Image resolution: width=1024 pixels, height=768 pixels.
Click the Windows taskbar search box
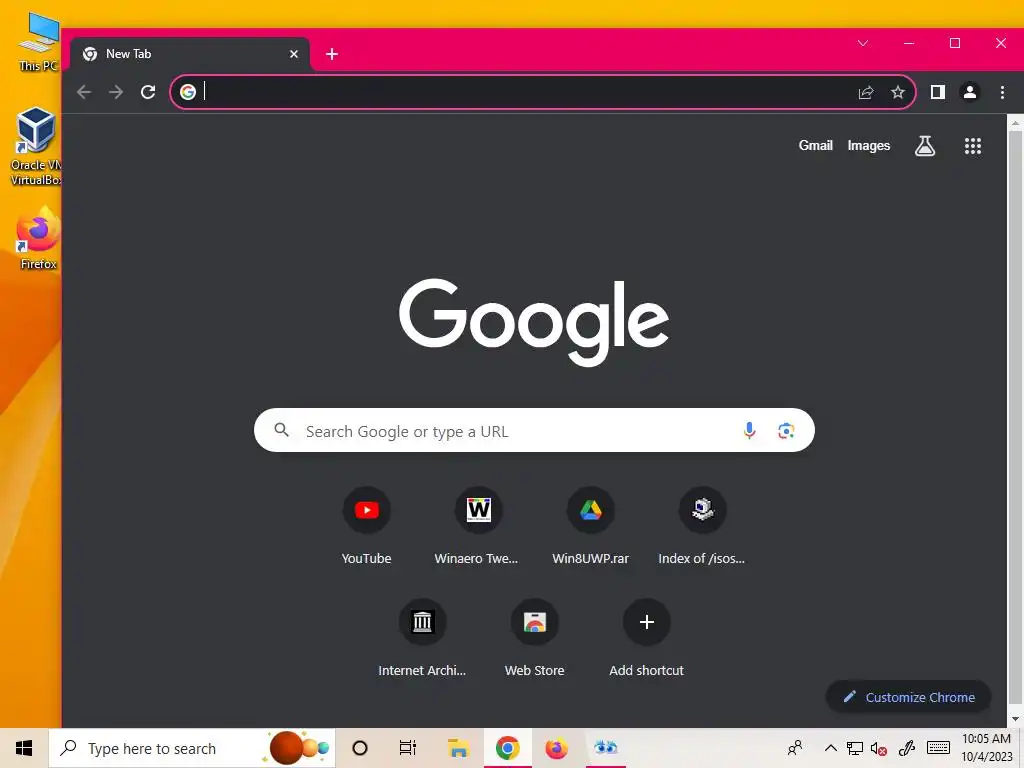[x=192, y=748]
